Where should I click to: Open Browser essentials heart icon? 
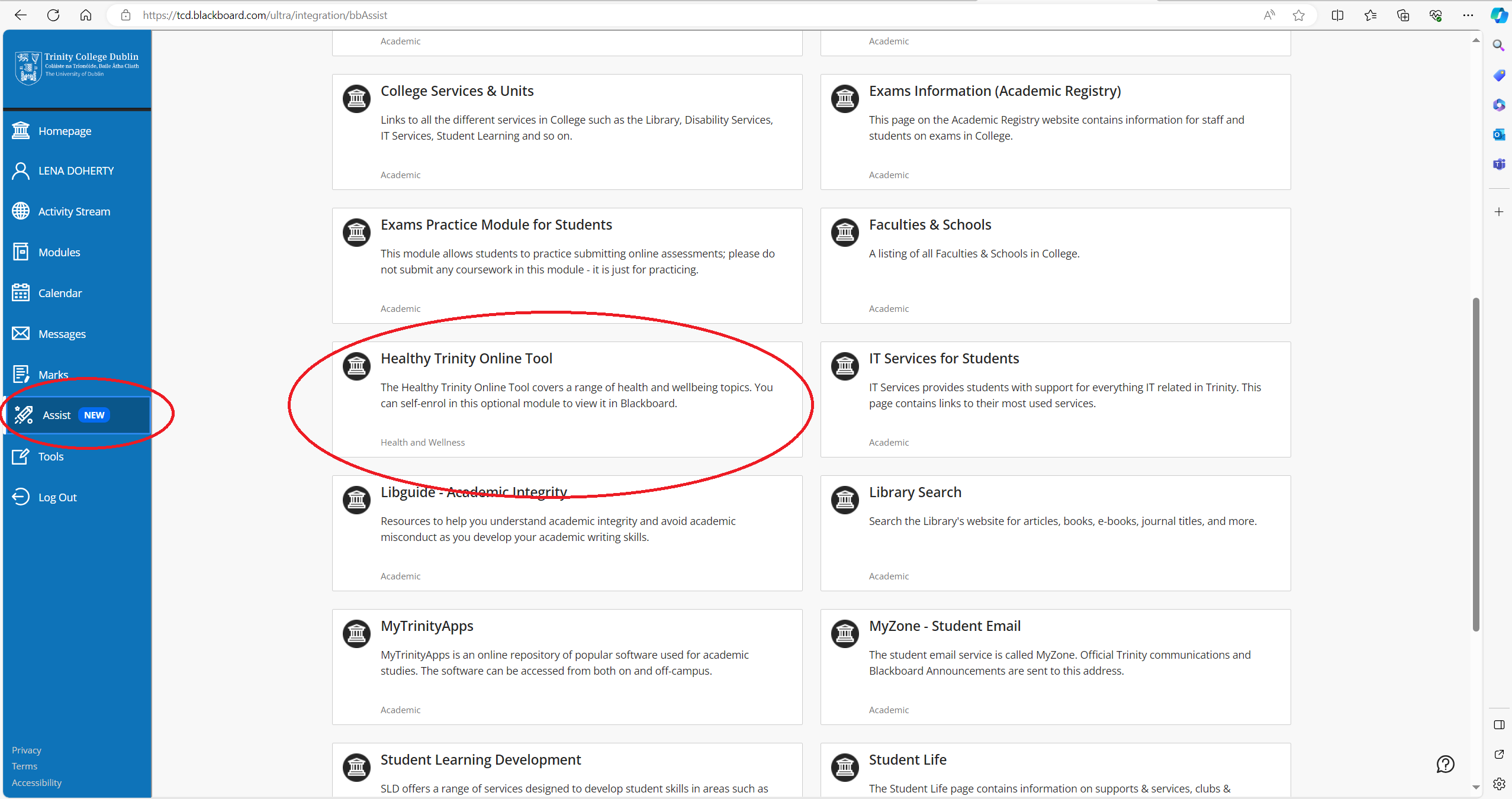(x=1435, y=15)
